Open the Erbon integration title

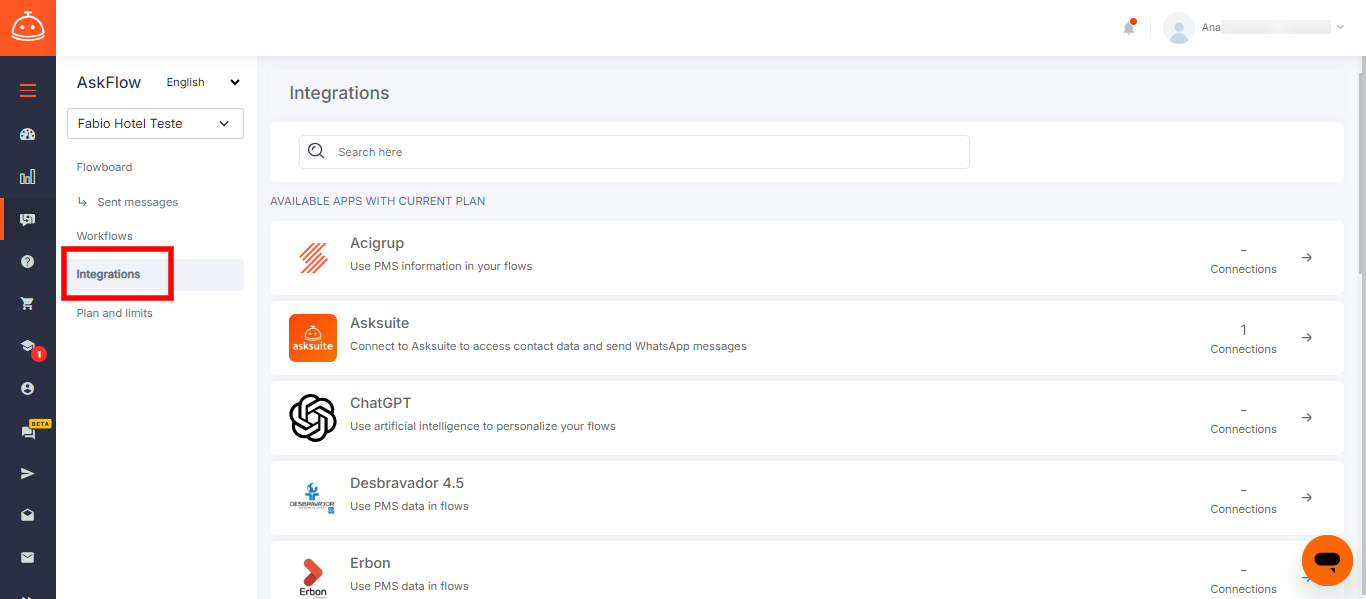(370, 563)
